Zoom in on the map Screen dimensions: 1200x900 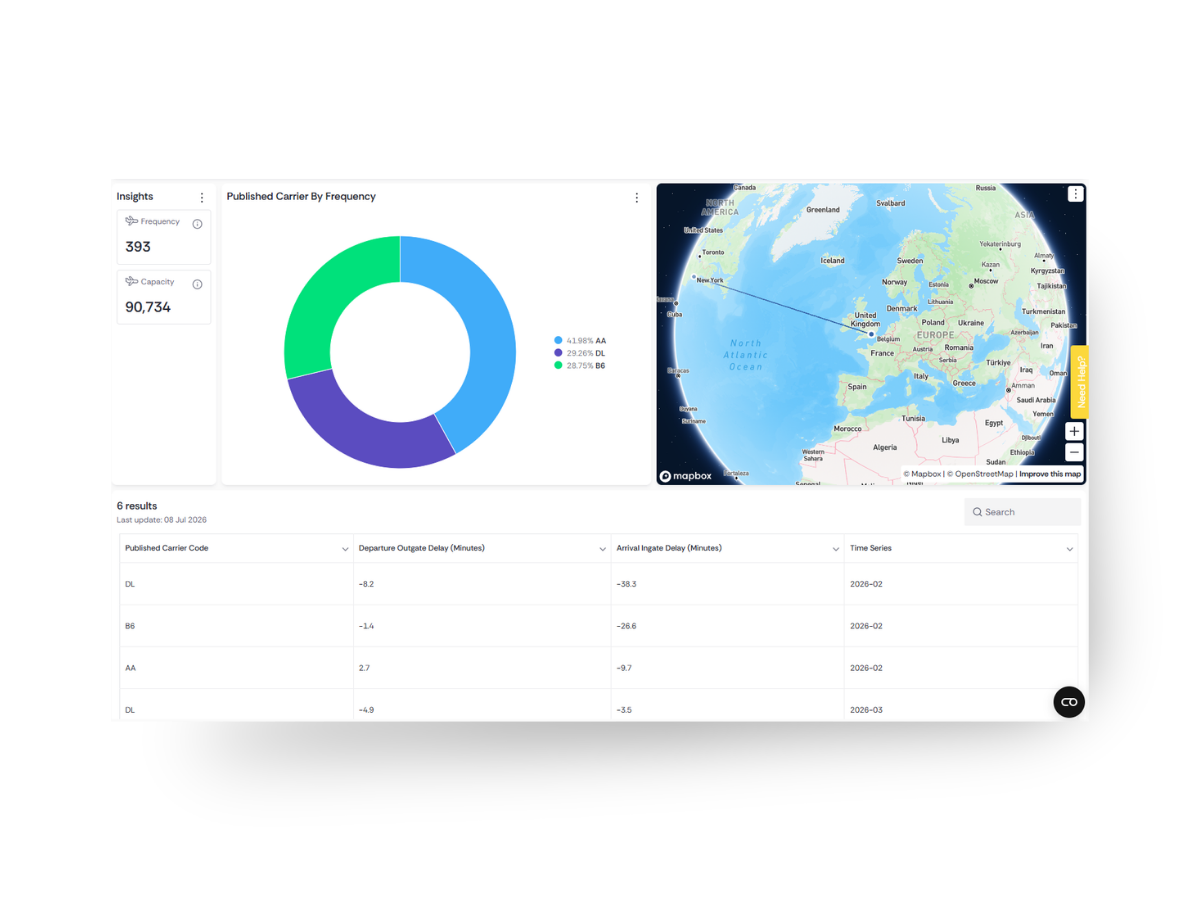(x=1074, y=432)
